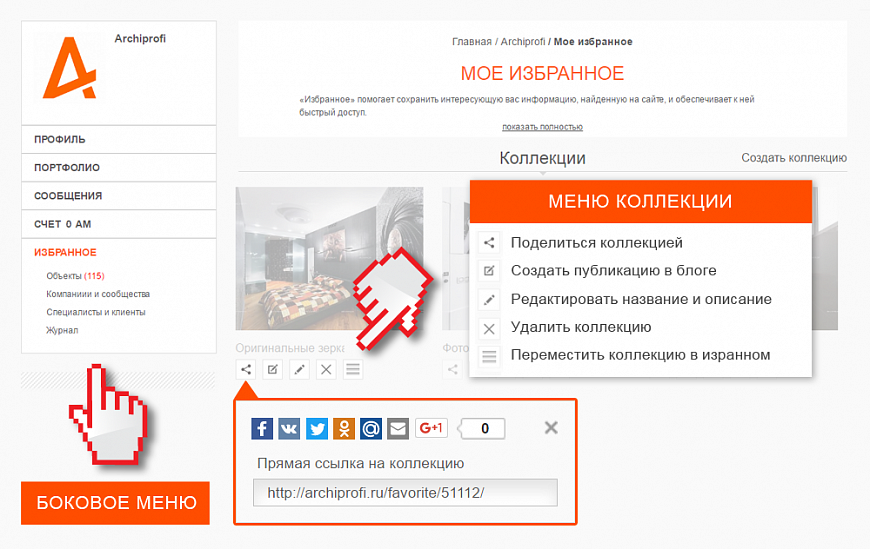Click the create blog publication icon under first collection
Viewport: 870px width, 549px height.
tap(272, 369)
